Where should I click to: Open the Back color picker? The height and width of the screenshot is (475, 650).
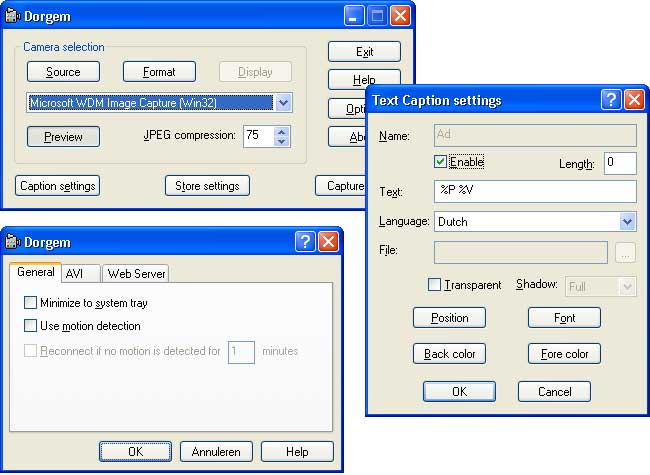click(x=449, y=354)
